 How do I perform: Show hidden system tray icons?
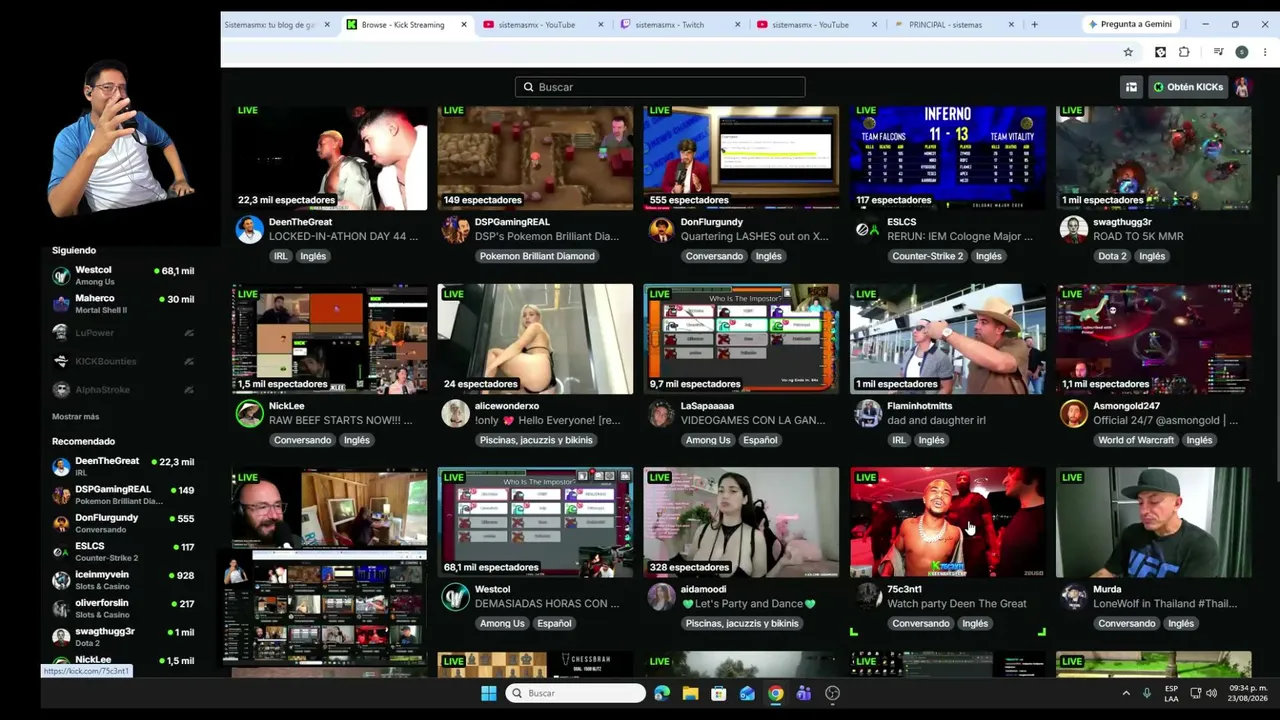(1126, 693)
